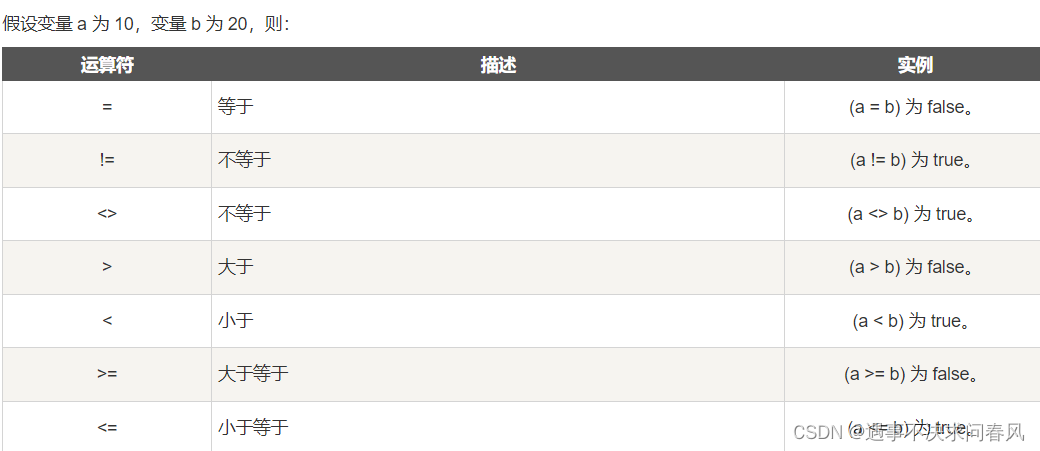Click the 实例 column header

tap(913, 64)
